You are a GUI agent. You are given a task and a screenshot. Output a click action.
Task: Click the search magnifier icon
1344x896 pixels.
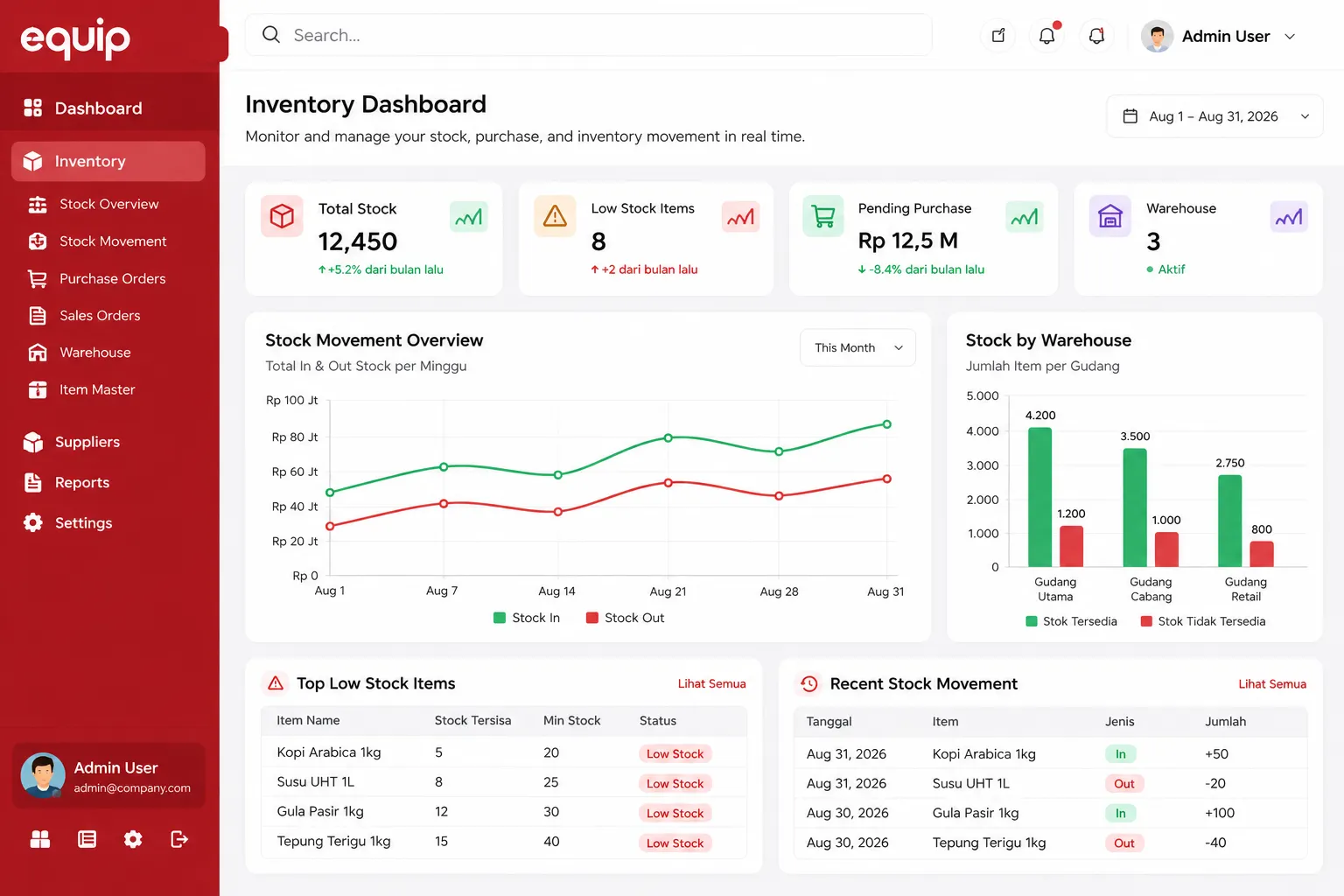coord(271,35)
